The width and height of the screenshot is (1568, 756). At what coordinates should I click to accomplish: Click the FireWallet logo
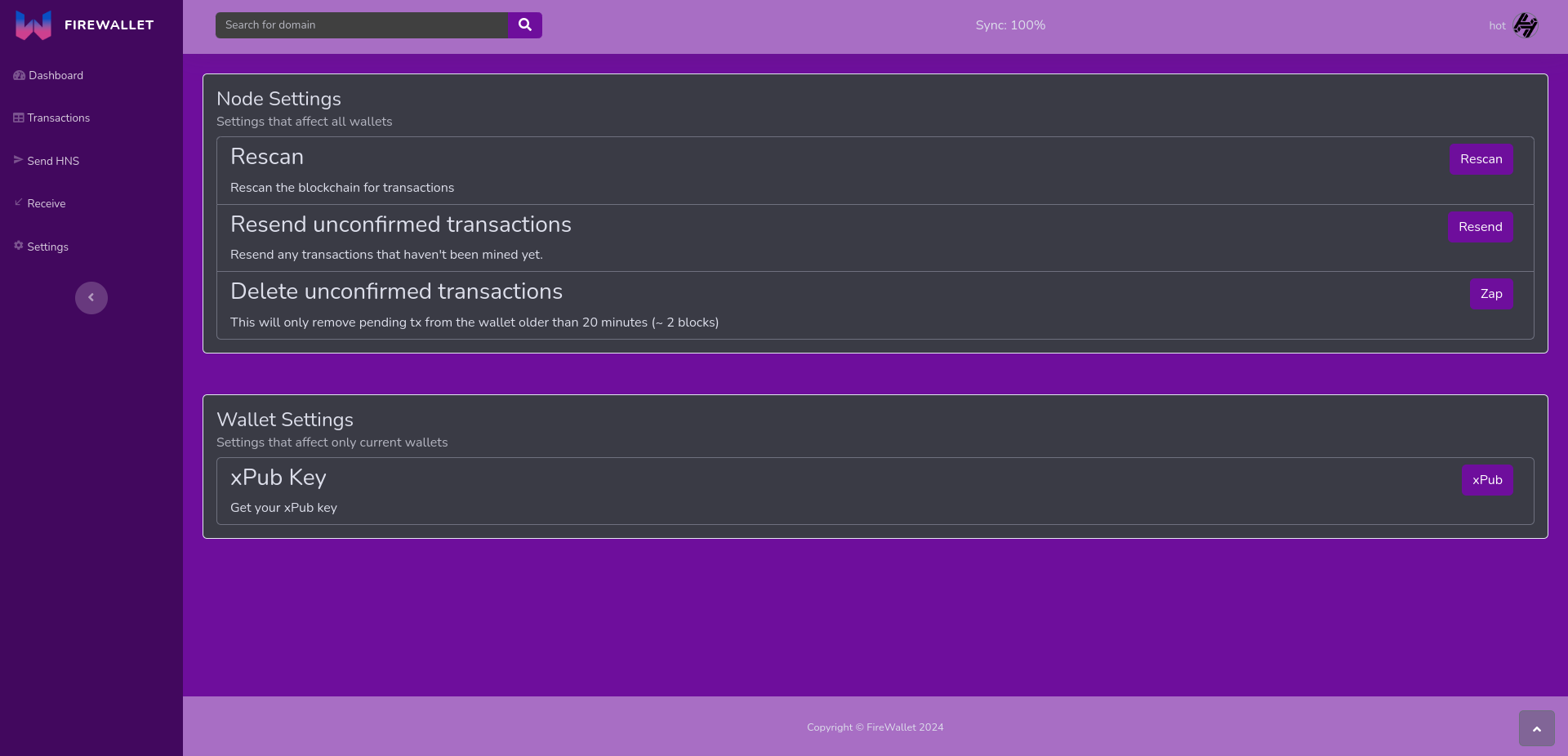click(33, 24)
